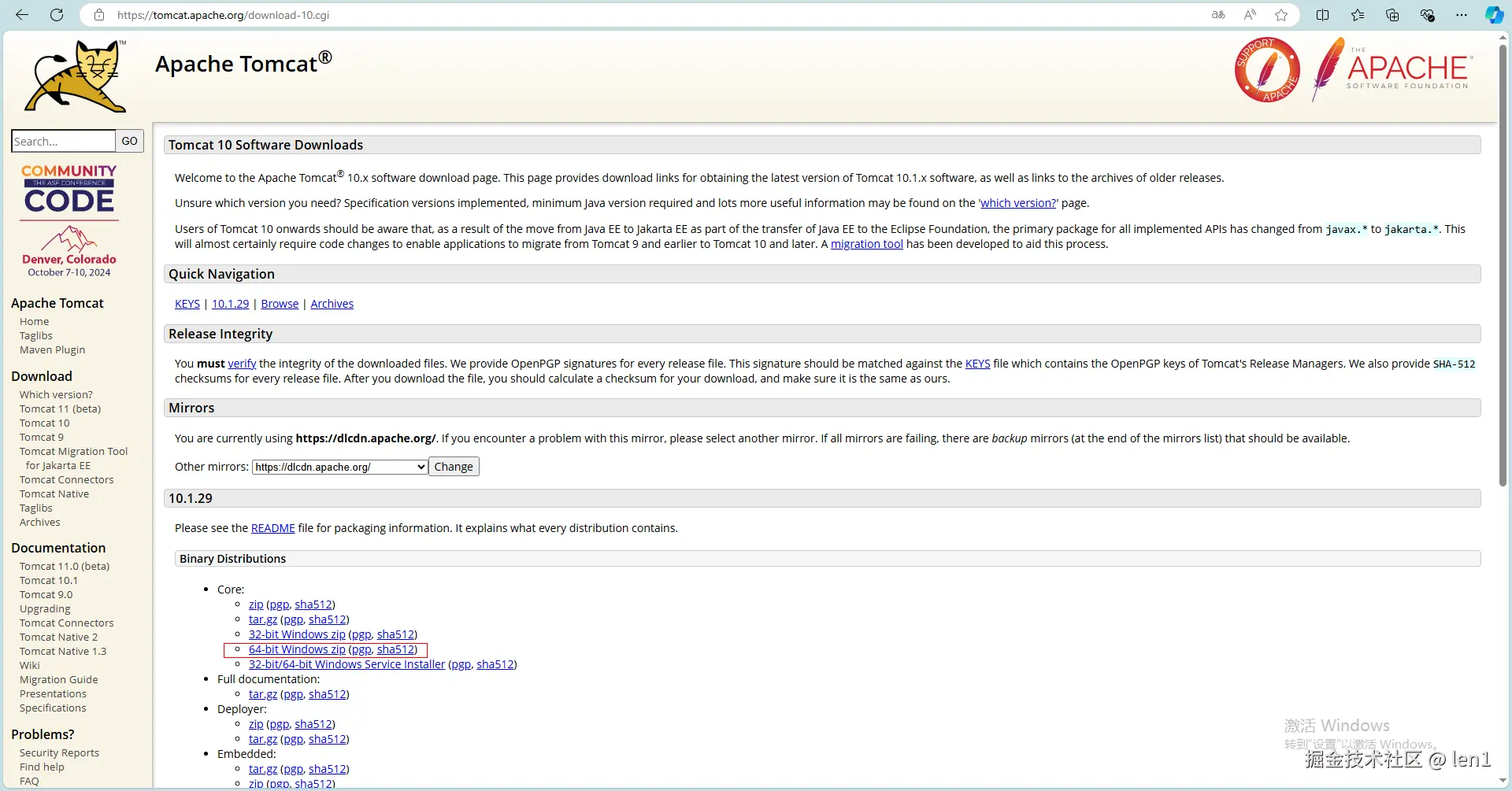Download the Full documentation tar.gz

[263, 694]
